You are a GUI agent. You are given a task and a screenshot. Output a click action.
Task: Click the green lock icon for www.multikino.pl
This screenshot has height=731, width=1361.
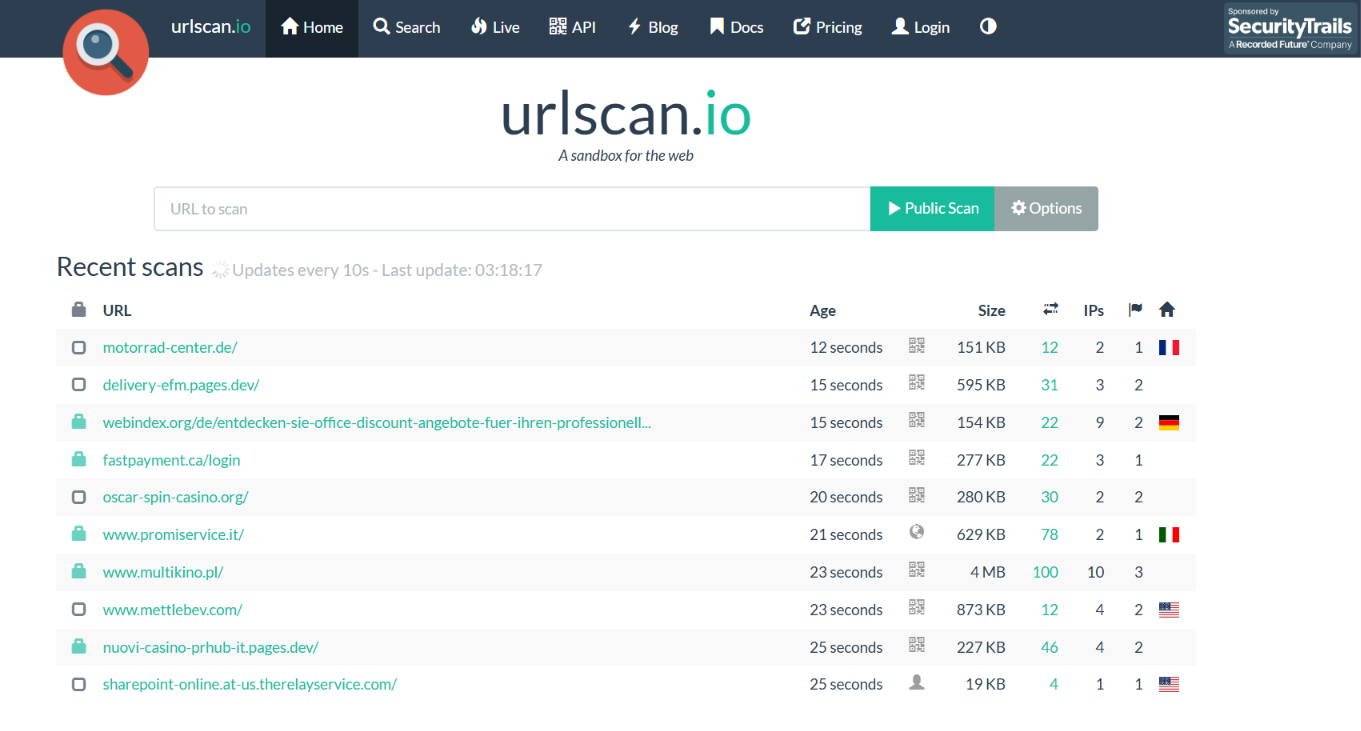[79, 571]
